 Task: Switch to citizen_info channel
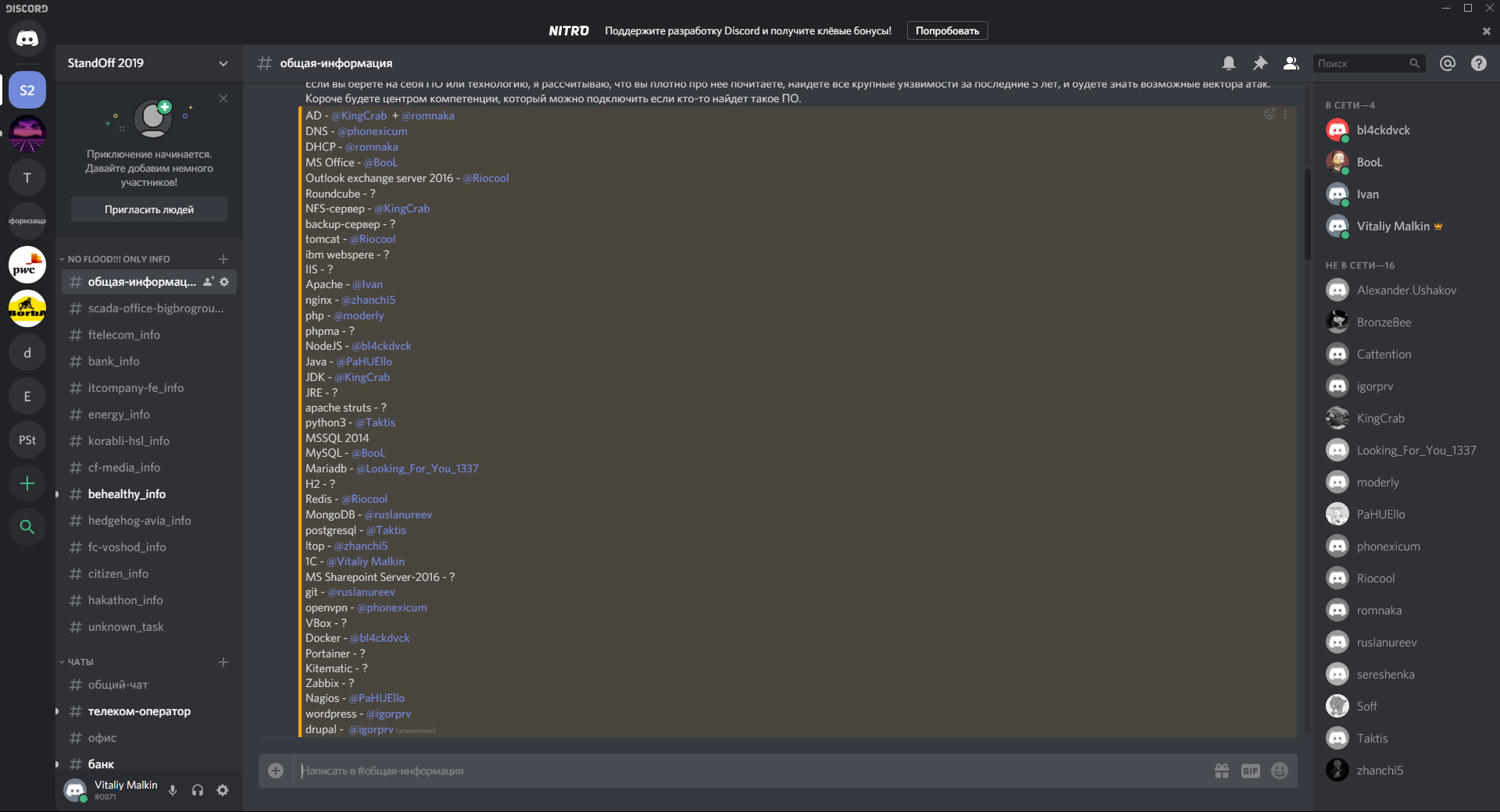coord(149,574)
